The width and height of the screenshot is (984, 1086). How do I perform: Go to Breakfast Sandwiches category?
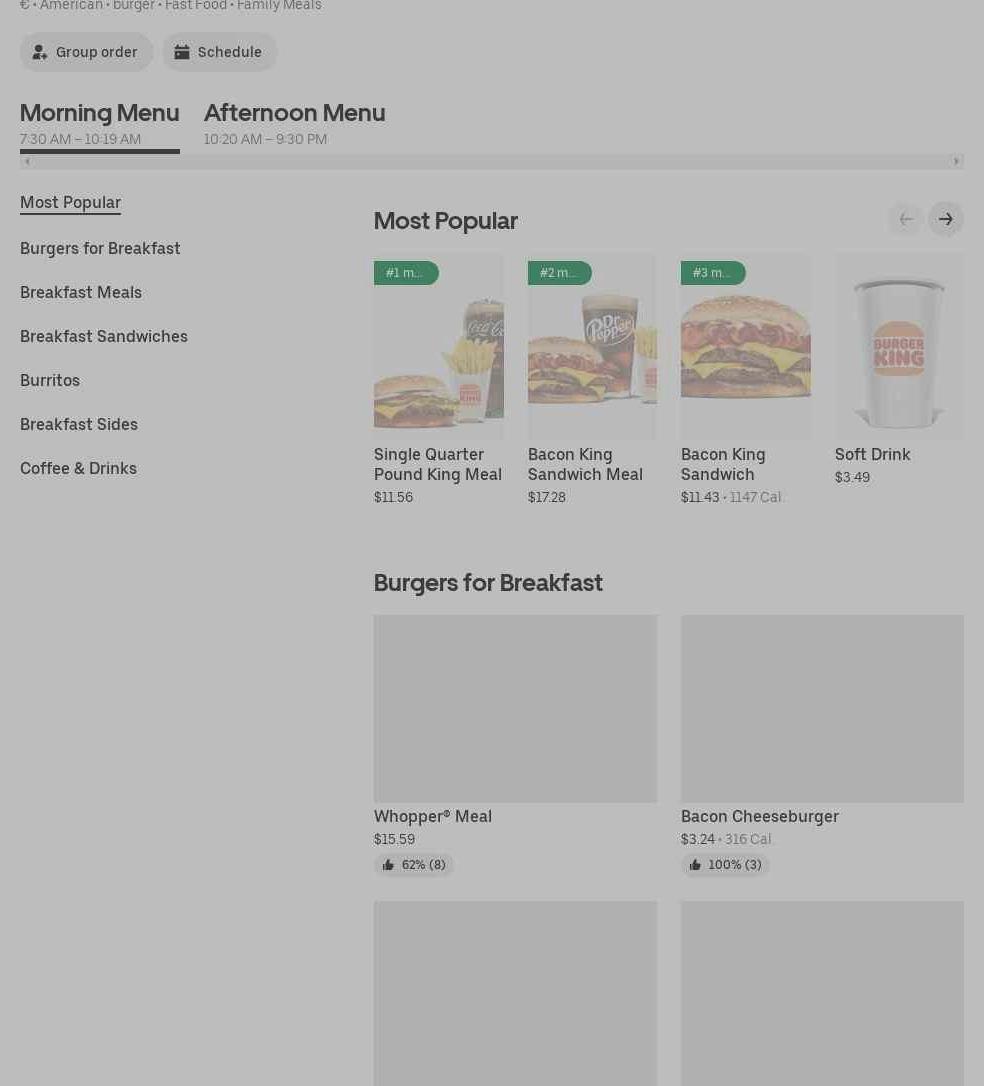coord(104,336)
